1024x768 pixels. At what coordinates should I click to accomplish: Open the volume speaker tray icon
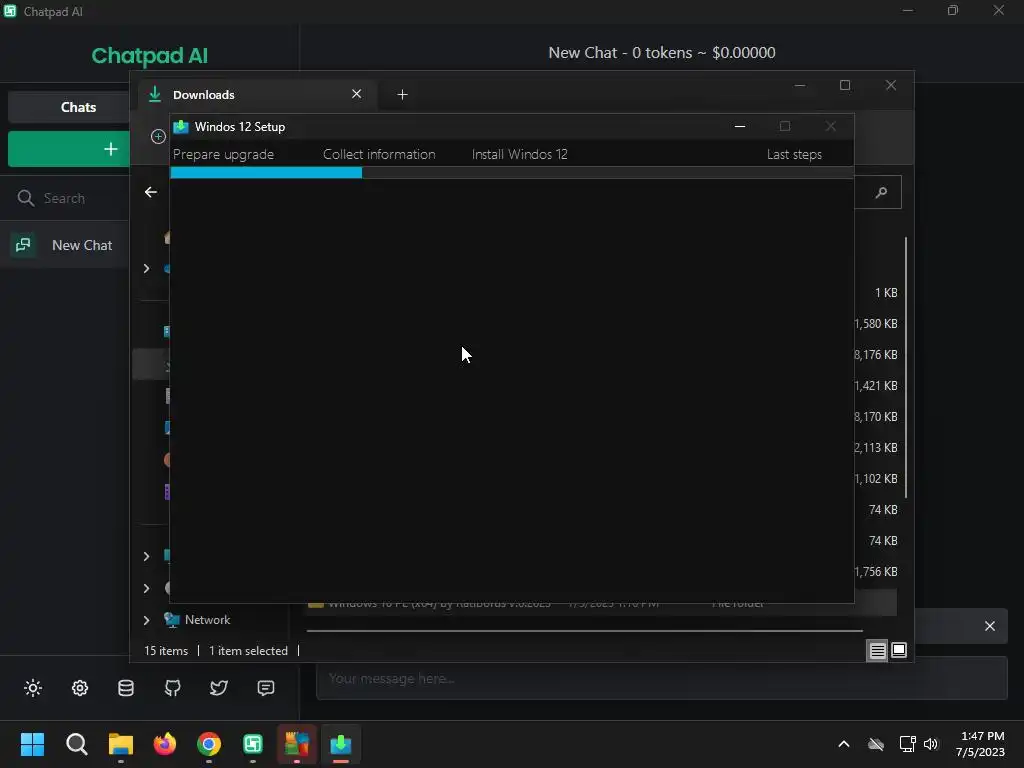point(931,744)
